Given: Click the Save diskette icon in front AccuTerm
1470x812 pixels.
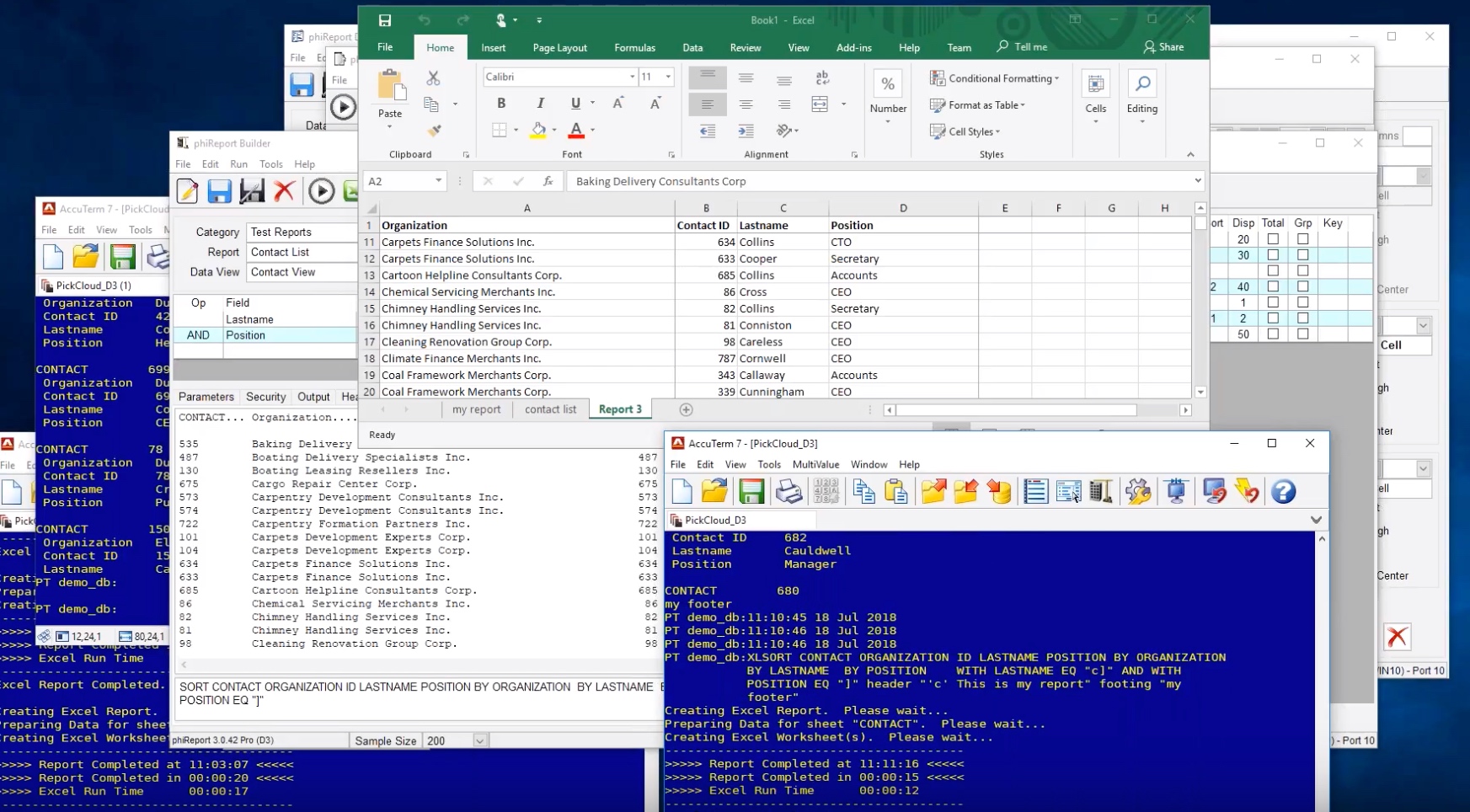Looking at the screenshot, I should click(x=751, y=491).
